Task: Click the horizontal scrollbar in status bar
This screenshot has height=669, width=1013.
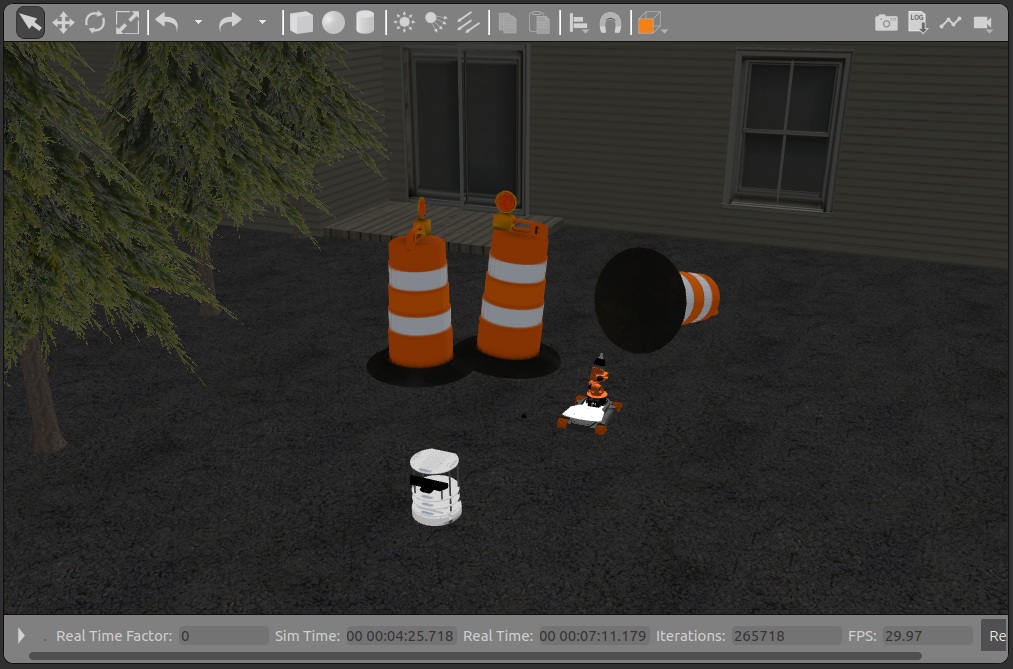Action: 475,656
